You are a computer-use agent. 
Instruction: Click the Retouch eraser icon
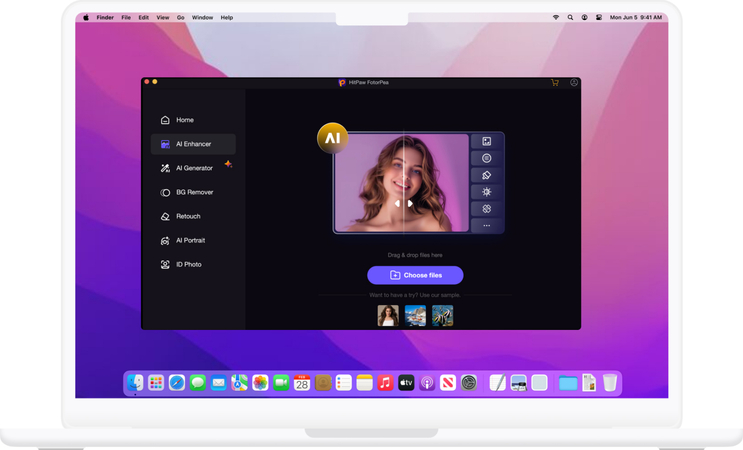tap(165, 216)
